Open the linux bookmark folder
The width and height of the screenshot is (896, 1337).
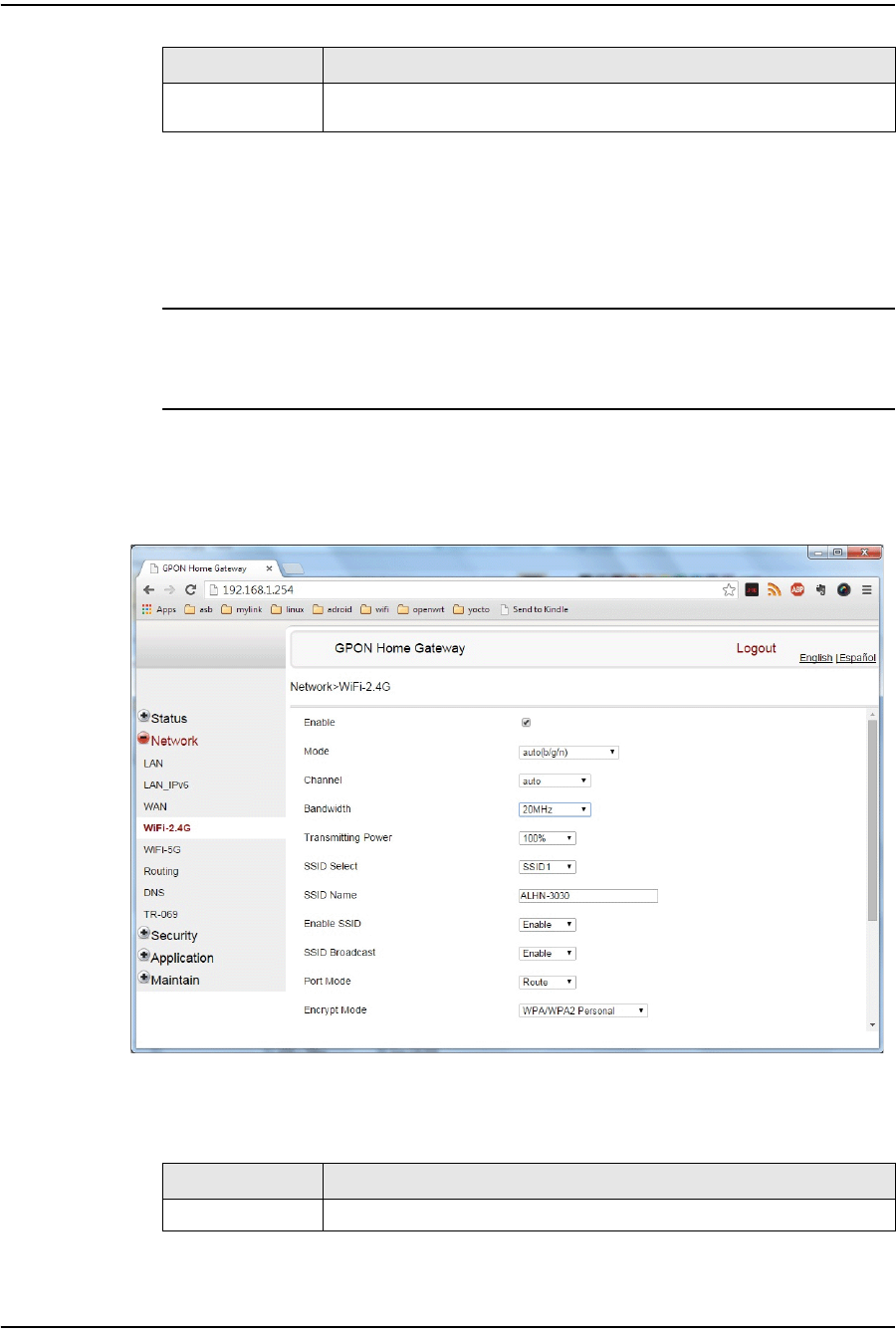coord(288,609)
